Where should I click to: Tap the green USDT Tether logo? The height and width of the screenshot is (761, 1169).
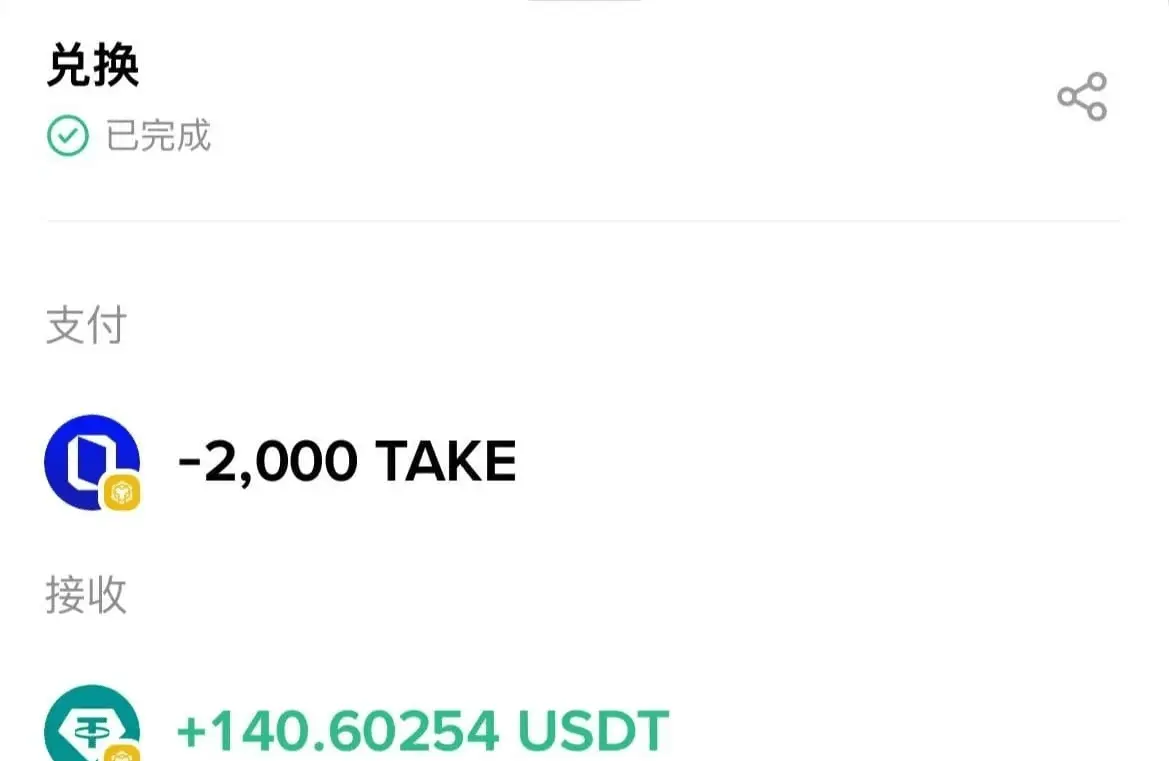[x=92, y=724]
